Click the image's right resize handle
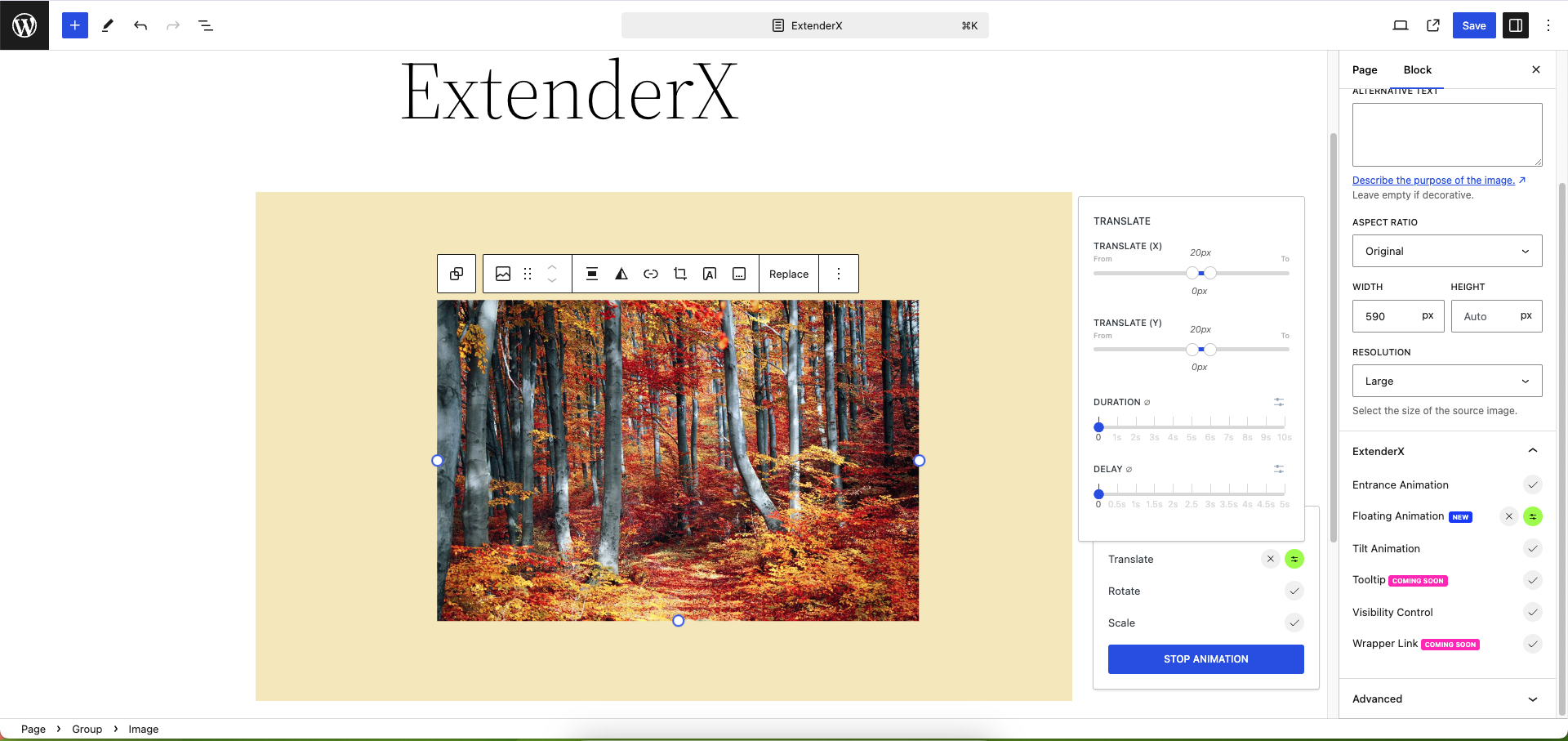 [x=920, y=461]
